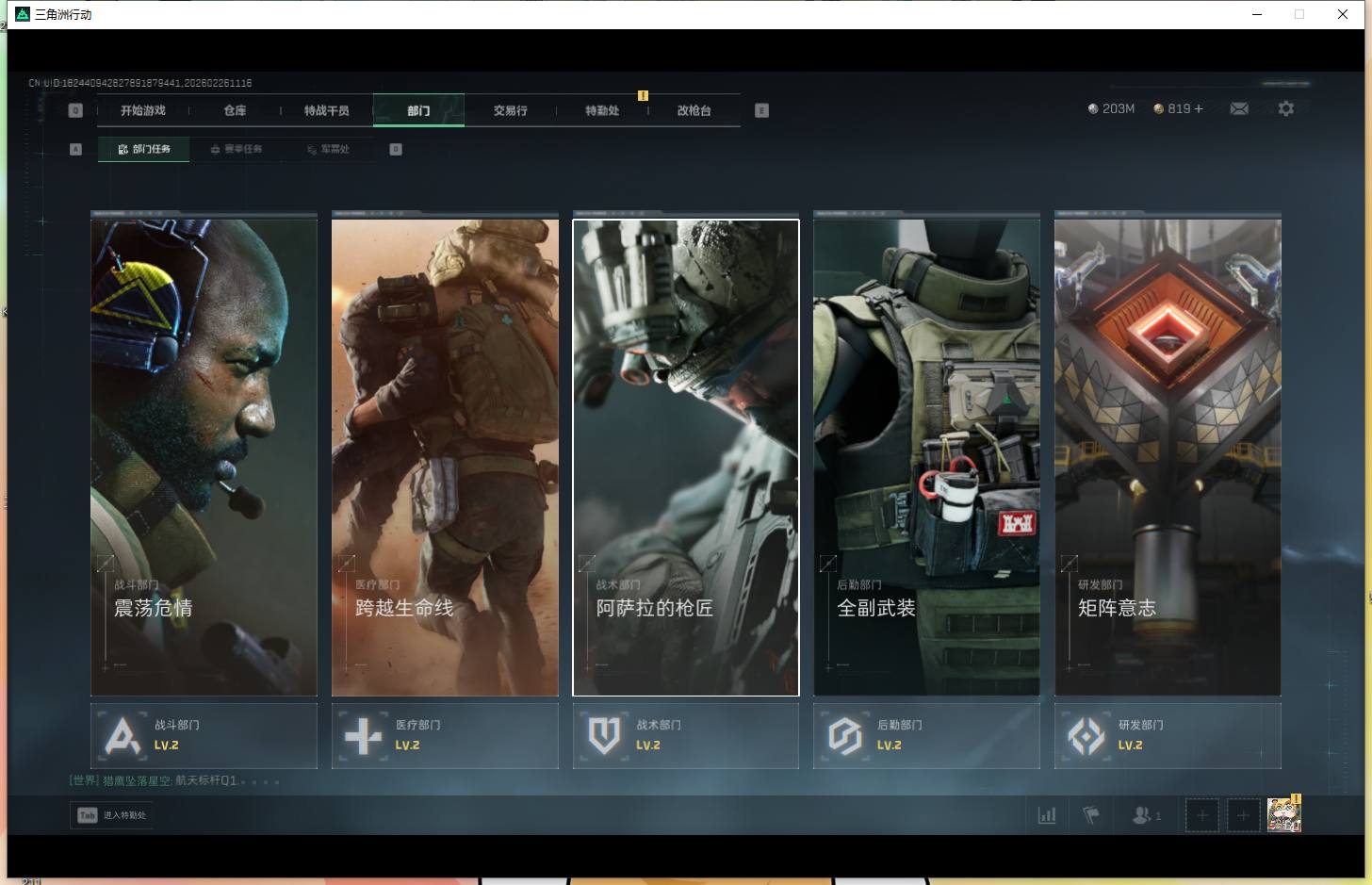This screenshot has width=1372, height=885.
Task: Go to the 改枪台 tab
Action: 694,110
